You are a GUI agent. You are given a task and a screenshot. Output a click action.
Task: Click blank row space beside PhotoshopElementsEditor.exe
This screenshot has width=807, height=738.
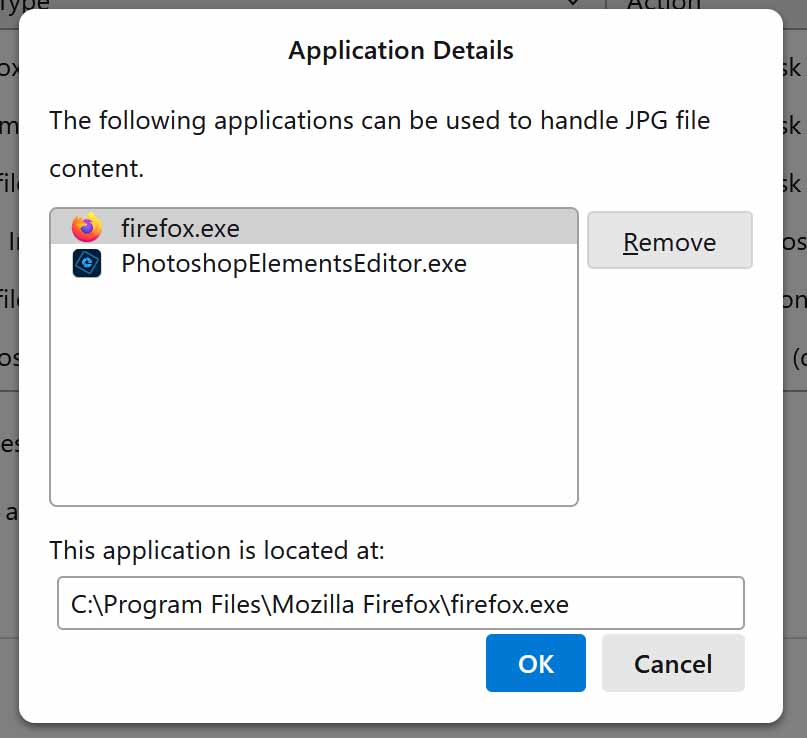coord(520,264)
